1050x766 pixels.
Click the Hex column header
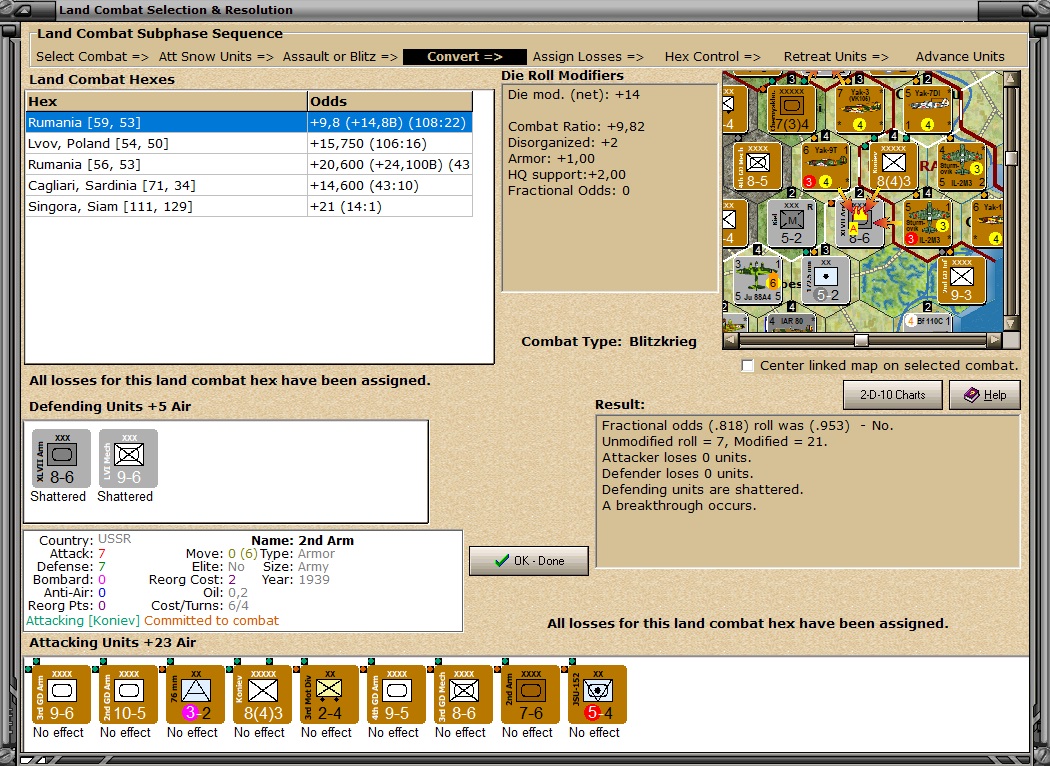(x=166, y=101)
